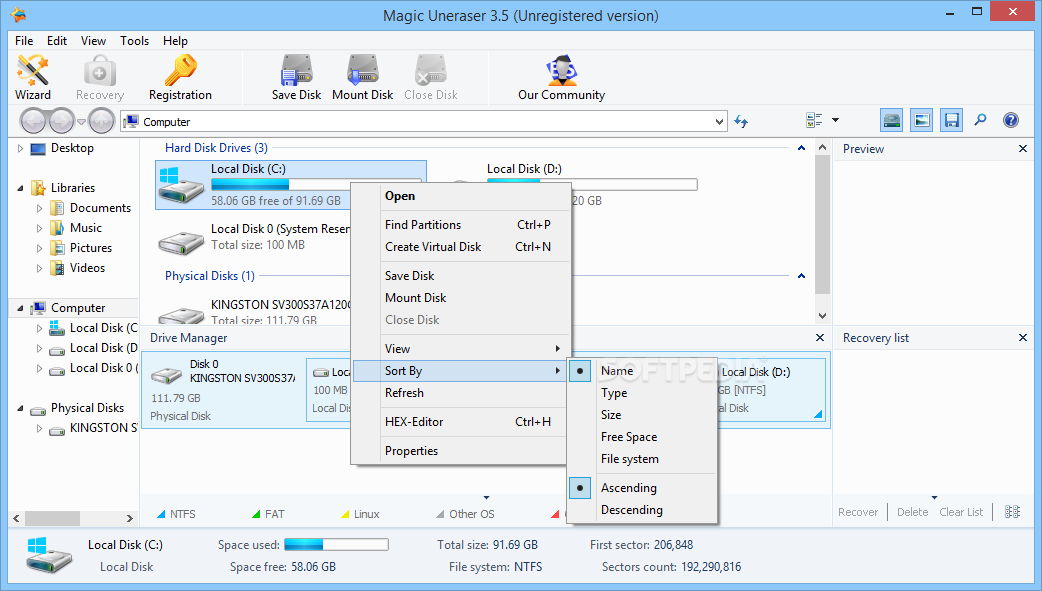Open the view mode dropdown arrow

click(x=835, y=120)
